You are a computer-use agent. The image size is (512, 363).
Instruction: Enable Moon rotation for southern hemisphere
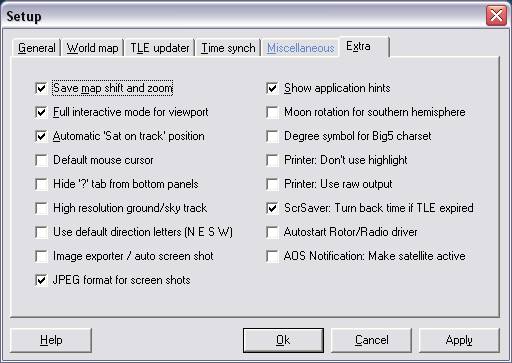tap(272, 112)
